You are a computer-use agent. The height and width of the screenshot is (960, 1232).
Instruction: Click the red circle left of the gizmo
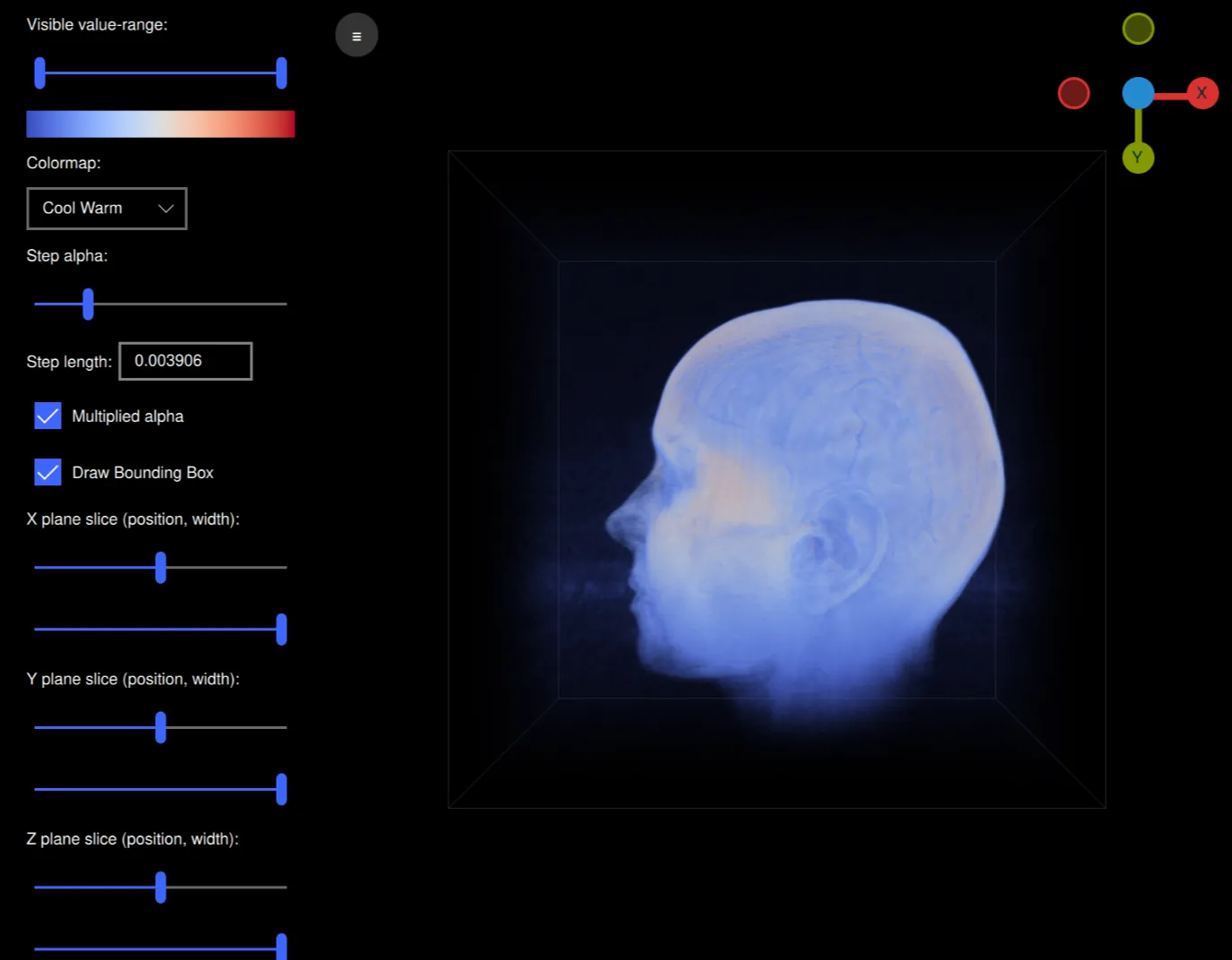pos(1074,92)
